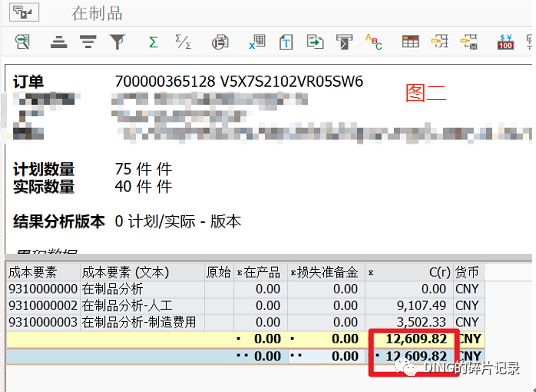Select the C(r) column header
536x392 pixels.
pyautogui.click(x=409, y=272)
